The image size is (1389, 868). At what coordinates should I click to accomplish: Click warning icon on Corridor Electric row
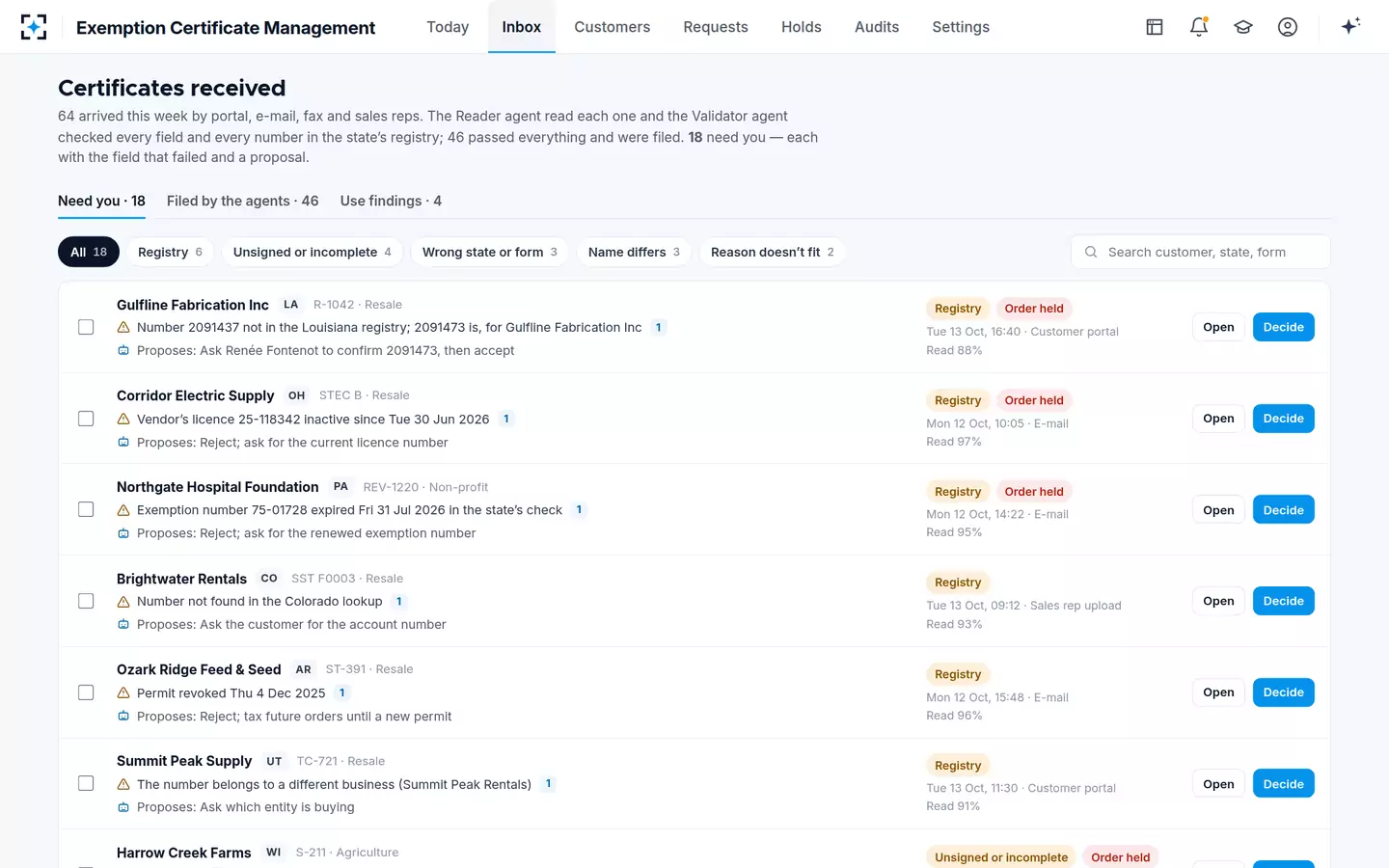pos(123,419)
